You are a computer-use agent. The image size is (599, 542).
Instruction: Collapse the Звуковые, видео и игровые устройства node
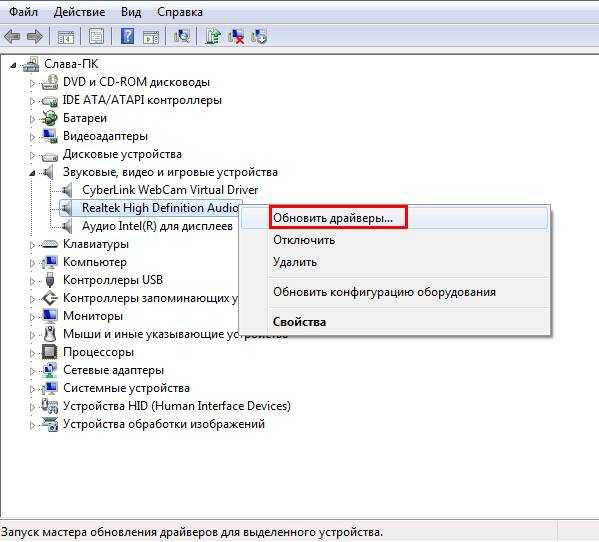coord(32,173)
